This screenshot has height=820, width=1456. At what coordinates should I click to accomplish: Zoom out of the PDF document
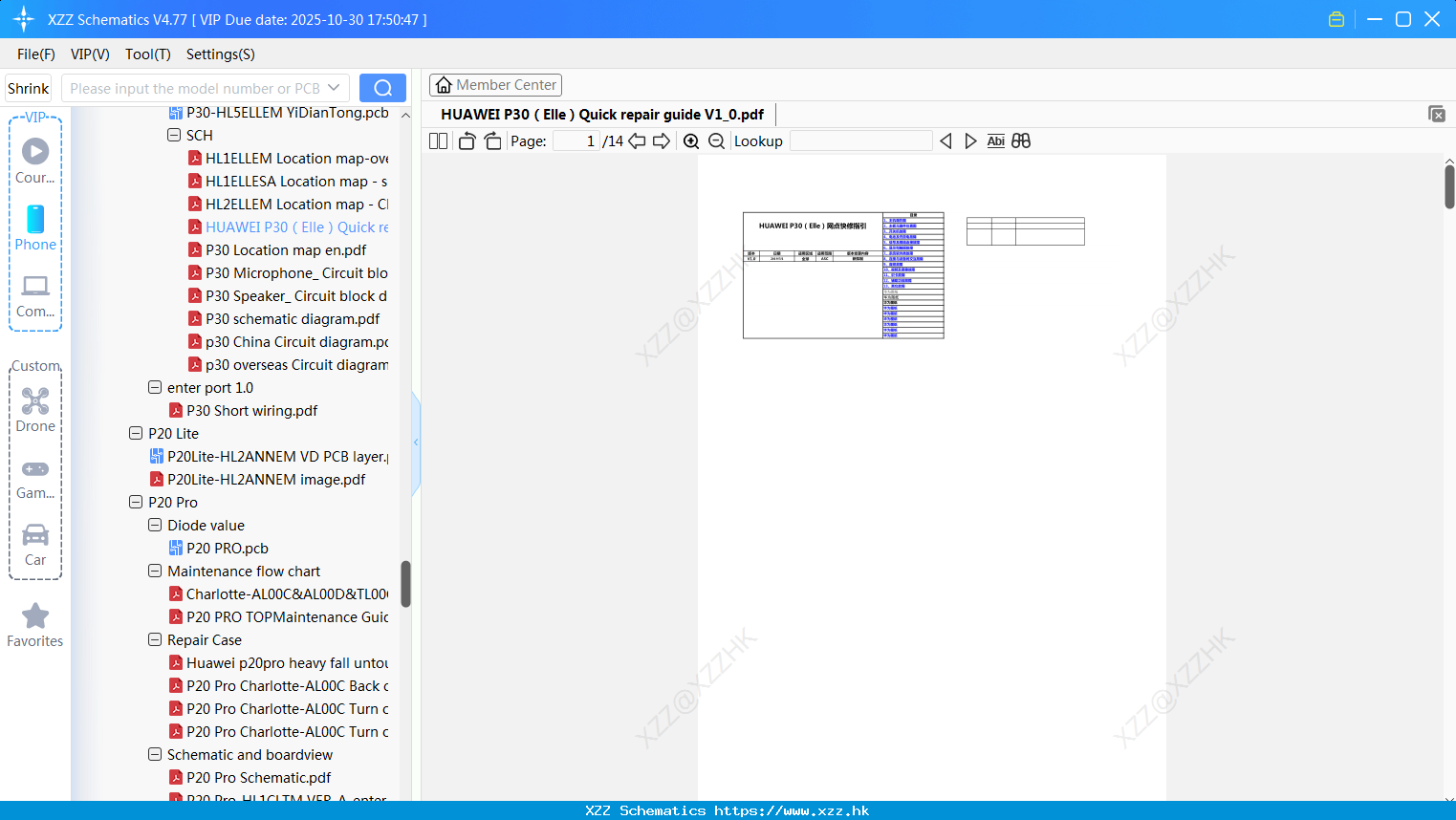[716, 141]
